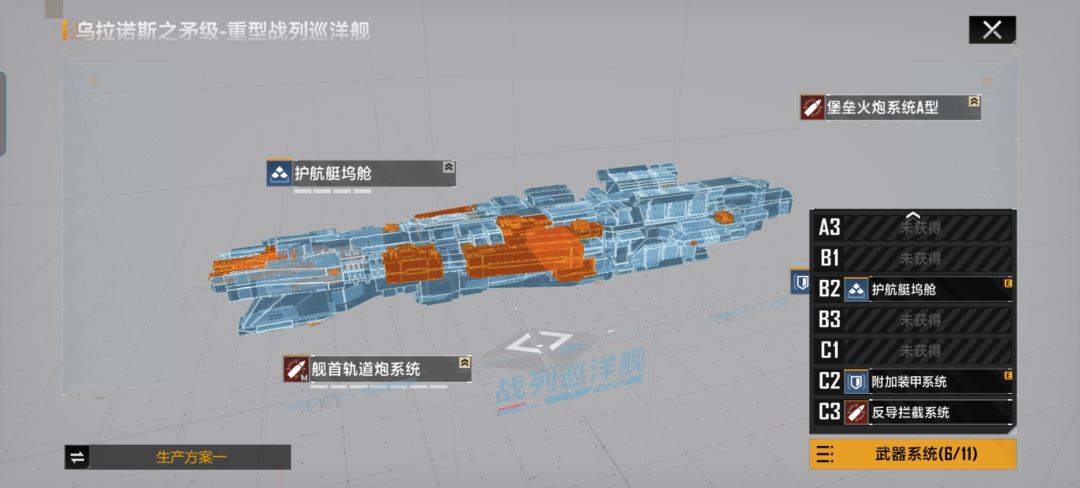Viewport: 1080px width, 488px height.
Task: Switch production plan via swap arrows icon
Action: pyautogui.click(x=78, y=457)
